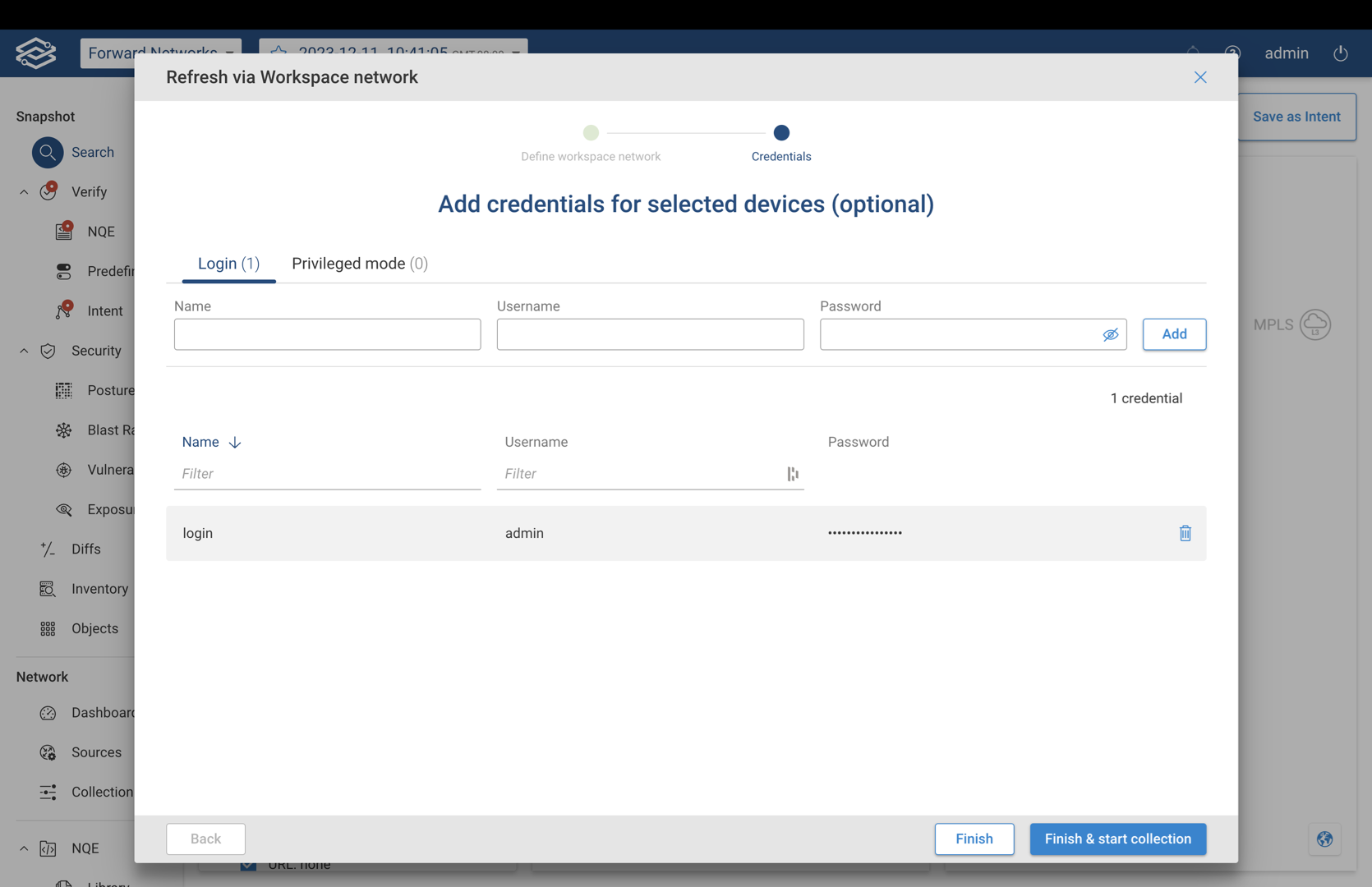Click the Diffs icon in sidebar
Screen dimensions: 1372x887
coord(48,549)
